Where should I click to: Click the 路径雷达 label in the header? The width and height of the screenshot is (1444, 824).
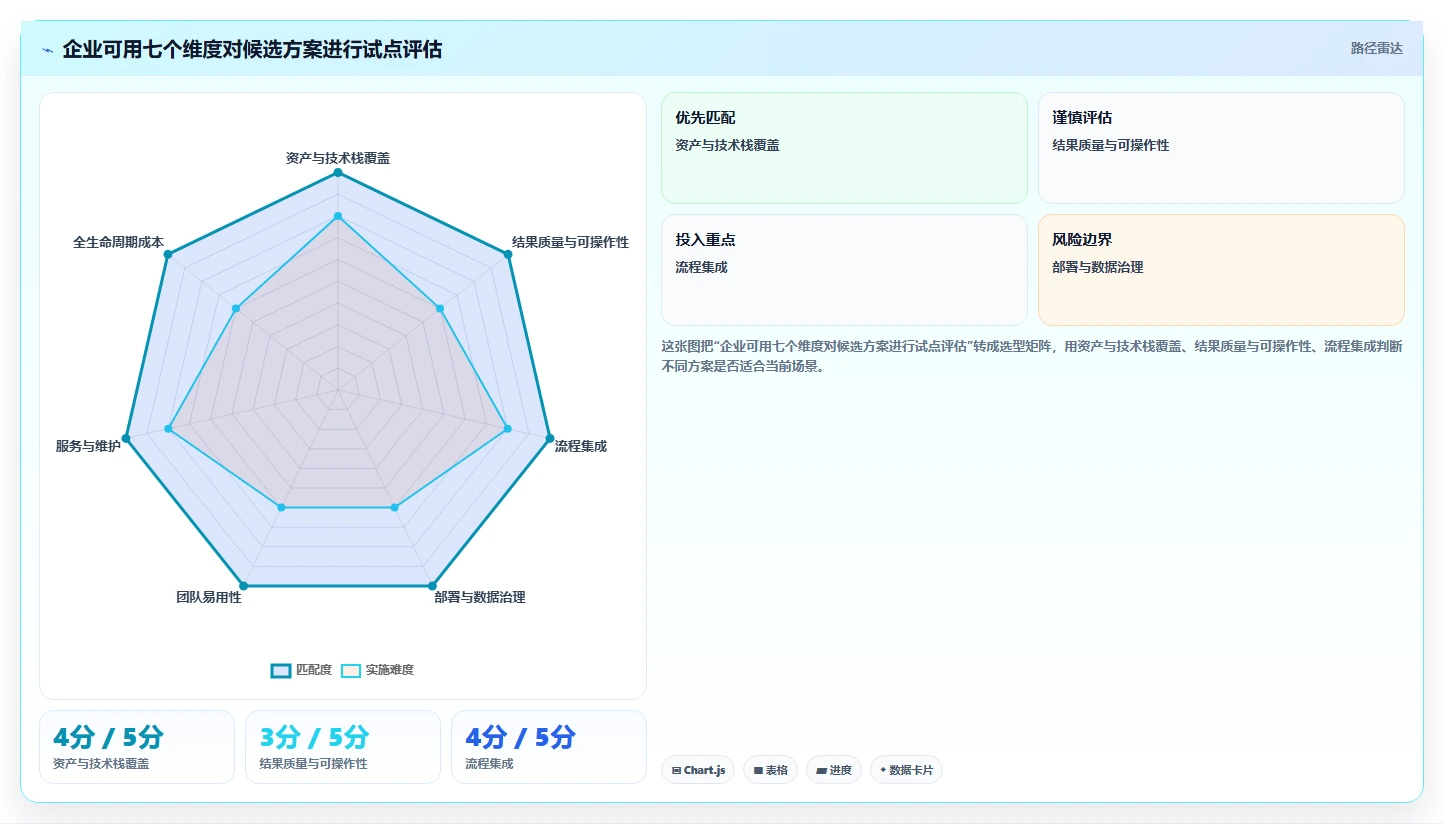tap(1377, 48)
